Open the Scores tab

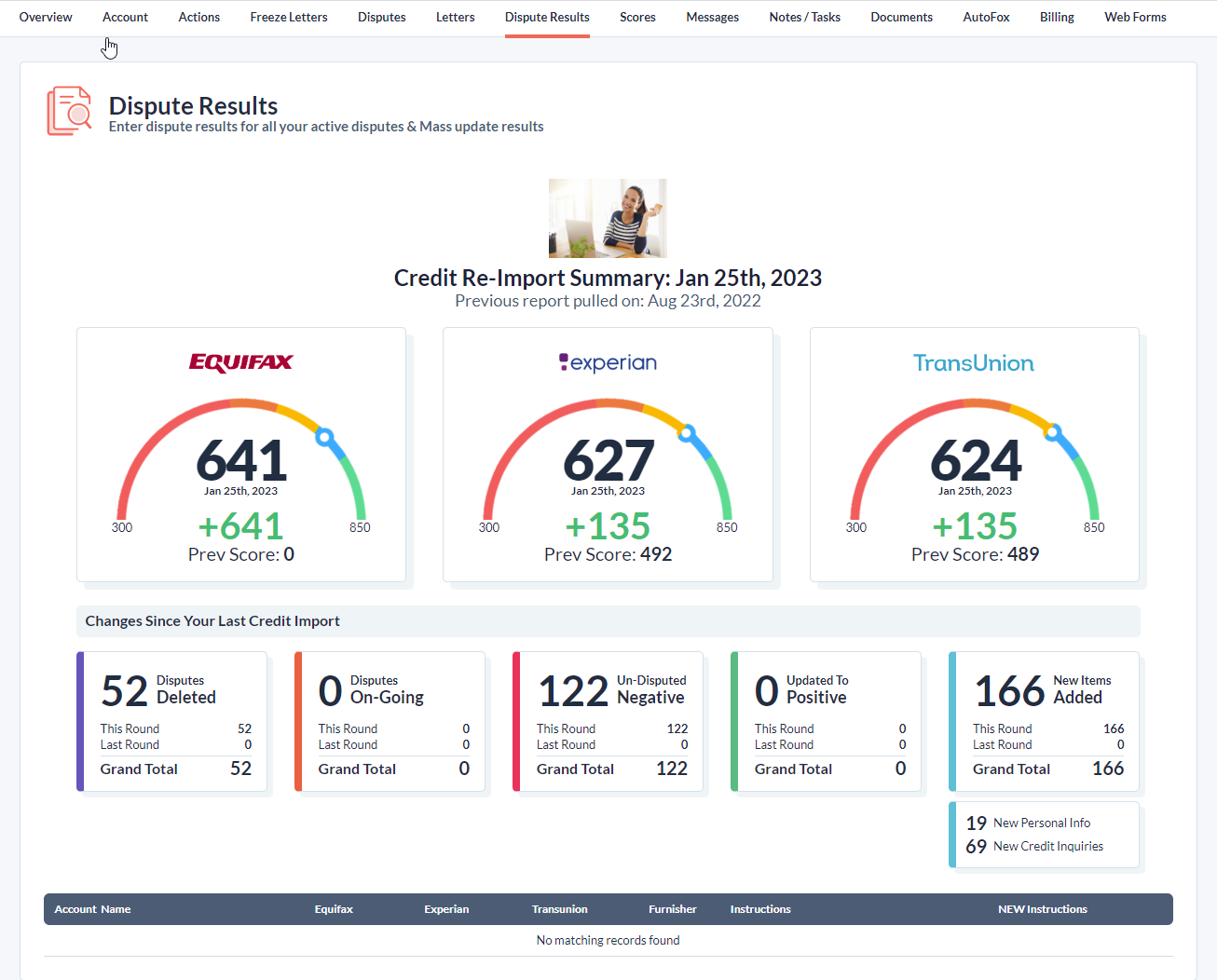(x=637, y=17)
